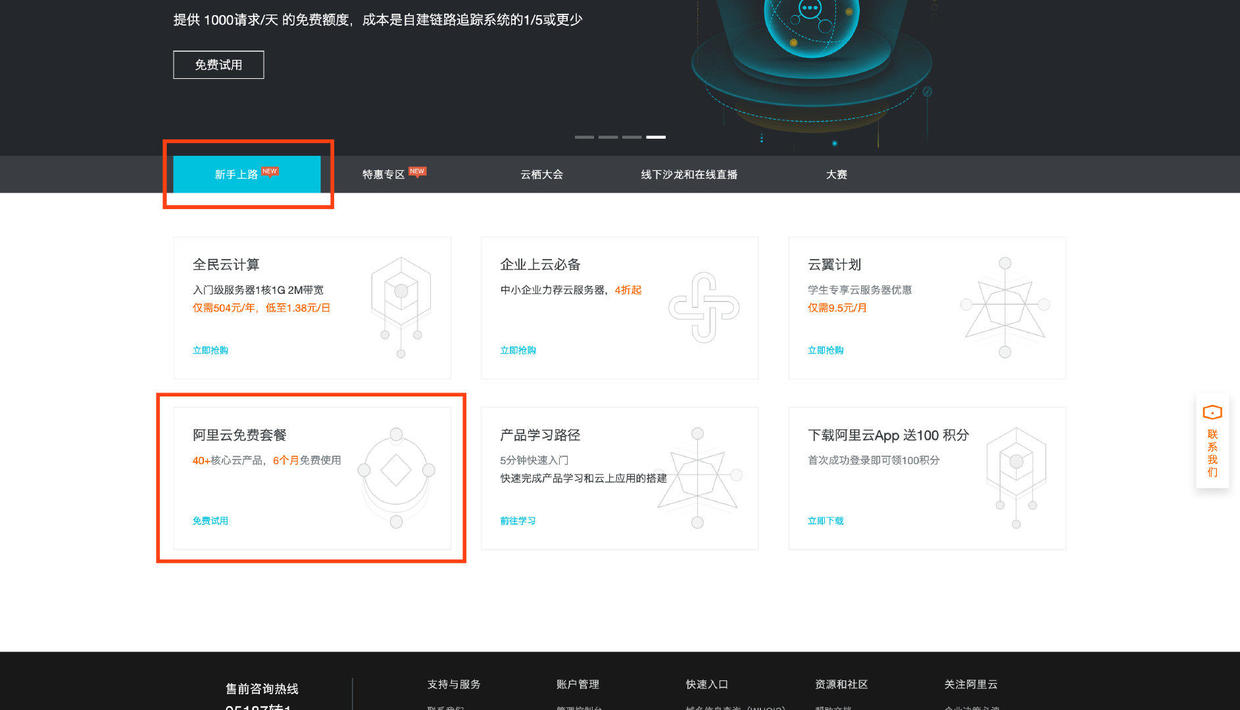
Task: Click the 前往学习 link
Action: click(518, 521)
